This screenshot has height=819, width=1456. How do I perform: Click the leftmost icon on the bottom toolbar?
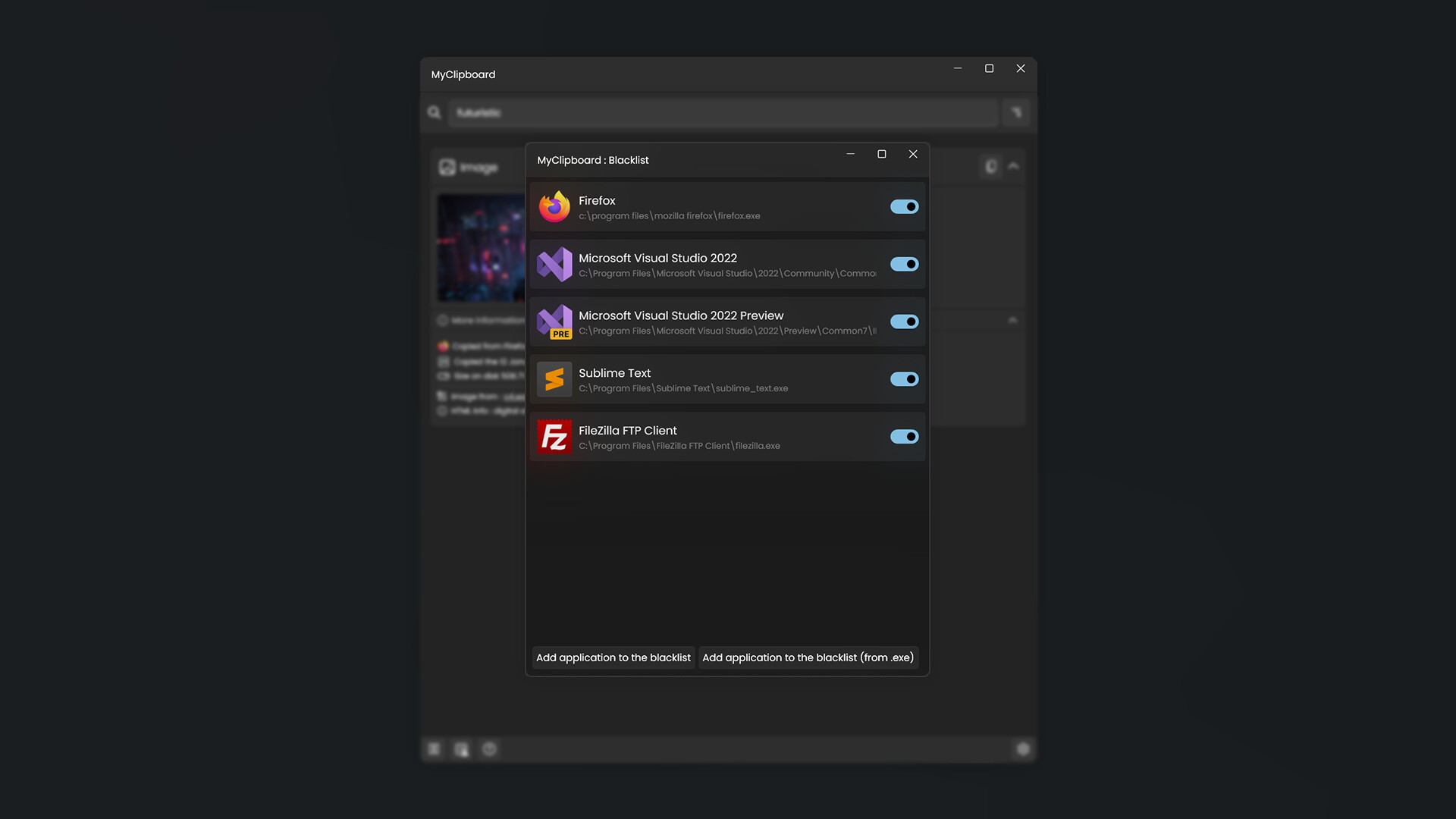click(433, 748)
